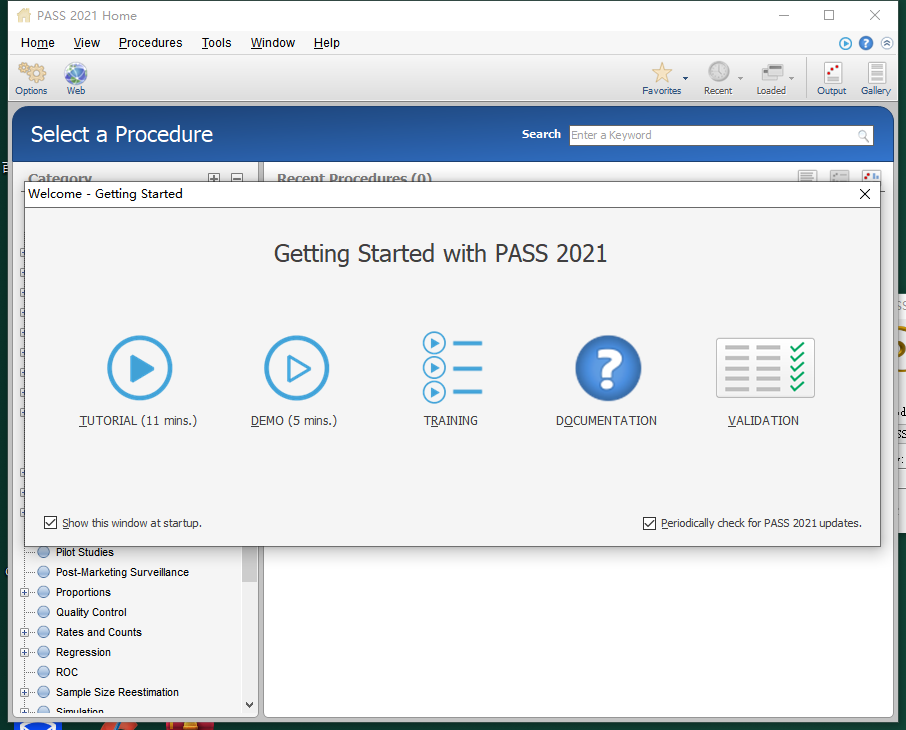Toggle 'Show this window at startup' checkbox
This screenshot has height=730, width=906.
[51, 523]
